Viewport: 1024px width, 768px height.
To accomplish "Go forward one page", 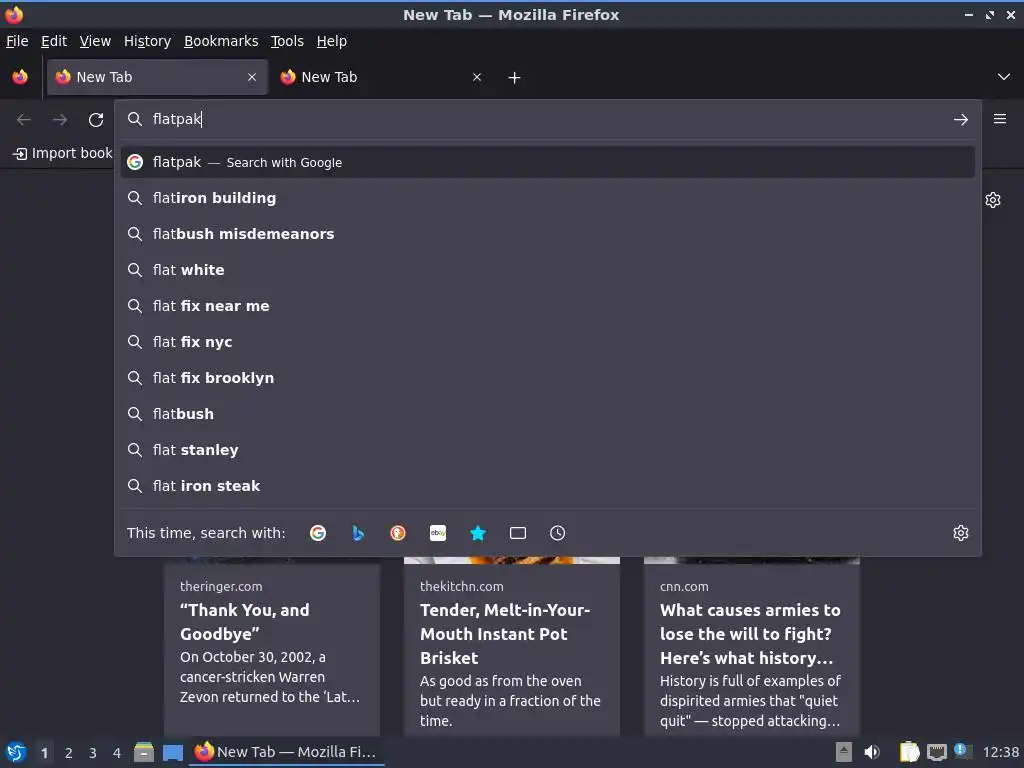I will (60, 120).
